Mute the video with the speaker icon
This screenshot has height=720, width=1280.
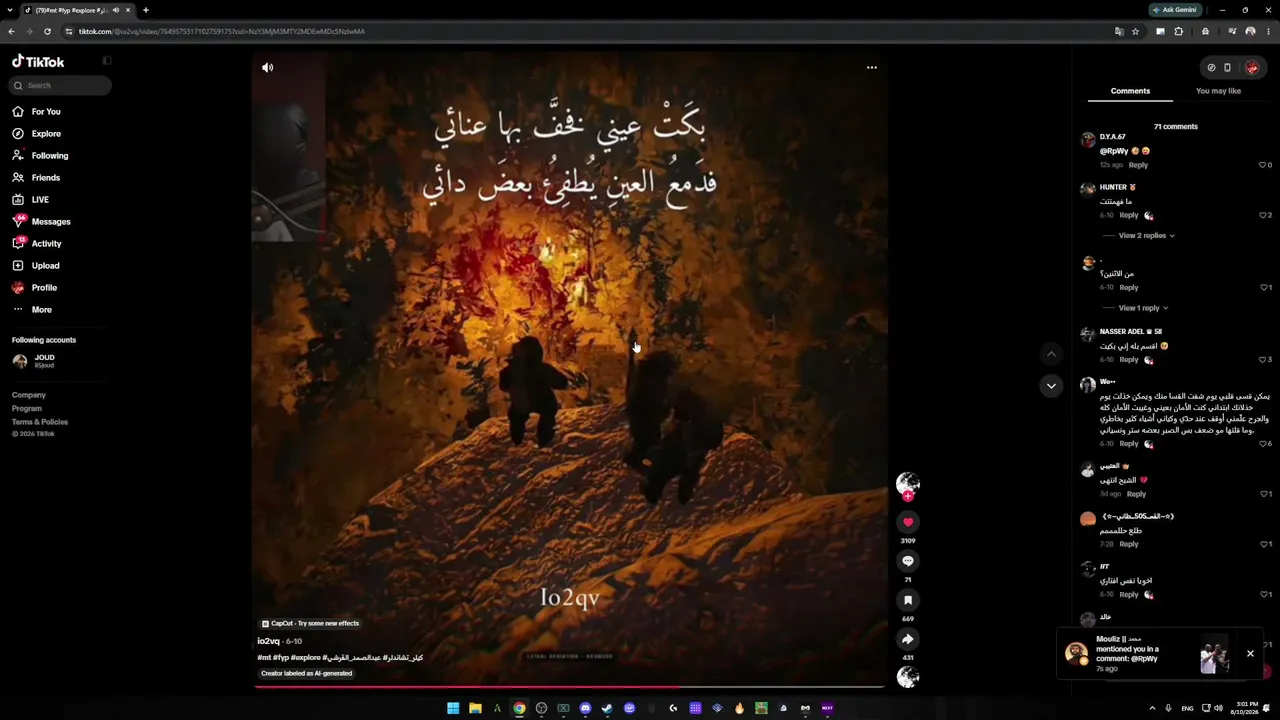267,68
